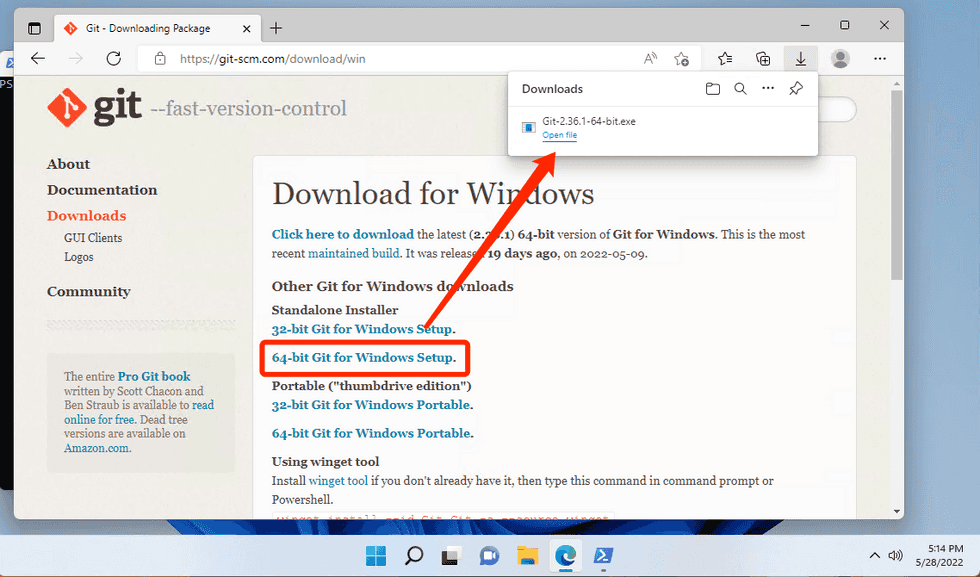
Task: Click 64-bit Git for Windows Setup
Action: [362, 358]
